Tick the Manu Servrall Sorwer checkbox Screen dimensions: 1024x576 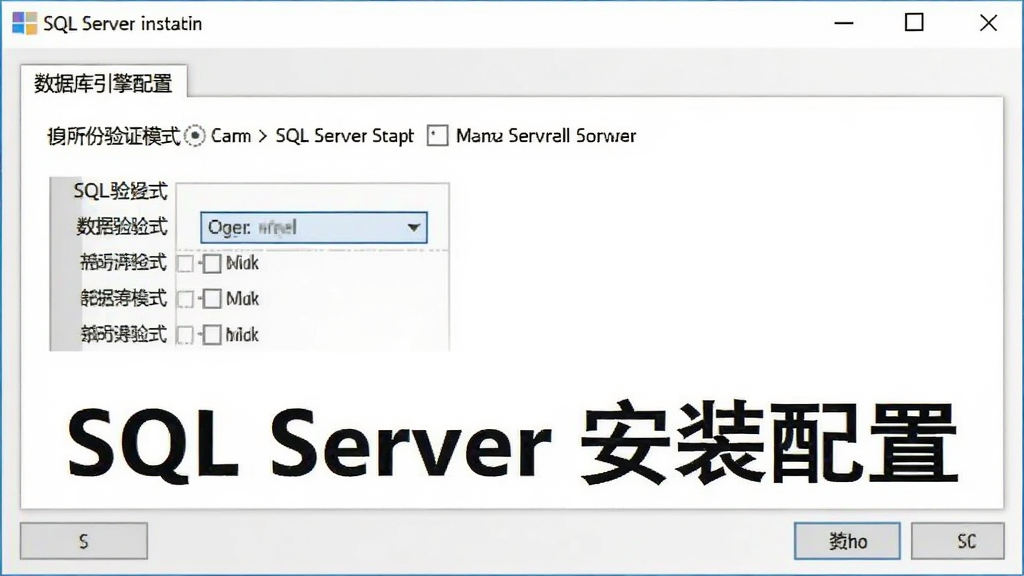(437, 136)
